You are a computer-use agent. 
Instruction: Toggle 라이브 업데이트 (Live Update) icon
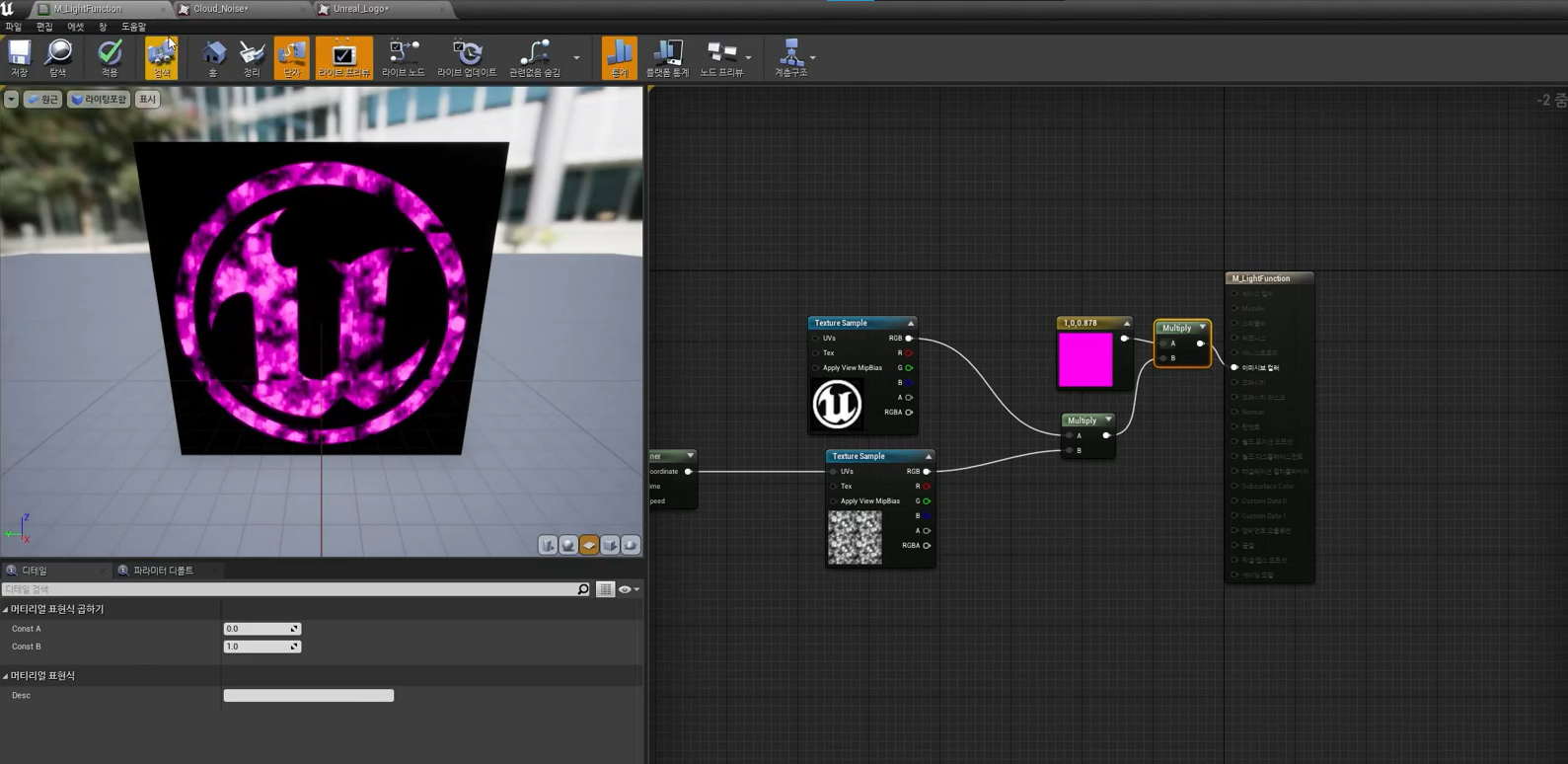point(467,57)
